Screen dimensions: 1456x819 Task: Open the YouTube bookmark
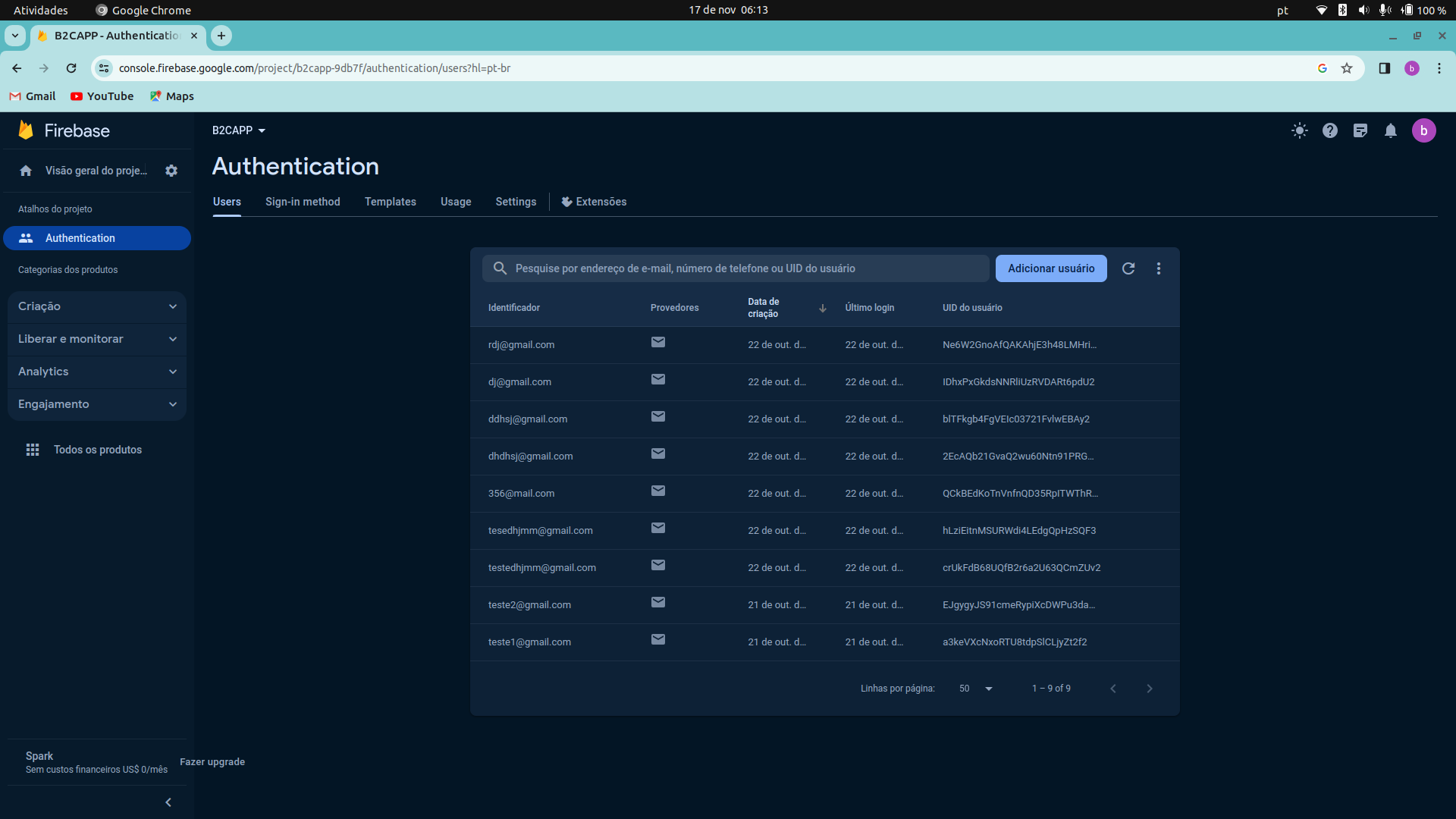point(102,96)
